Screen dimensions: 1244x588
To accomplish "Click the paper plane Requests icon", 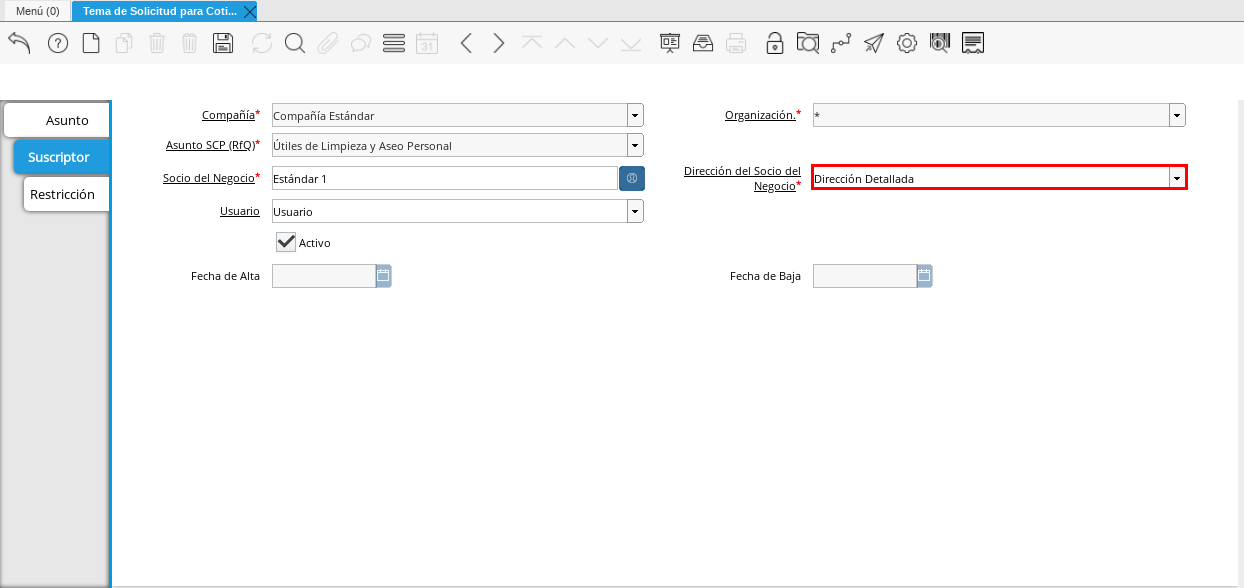I will (x=874, y=43).
